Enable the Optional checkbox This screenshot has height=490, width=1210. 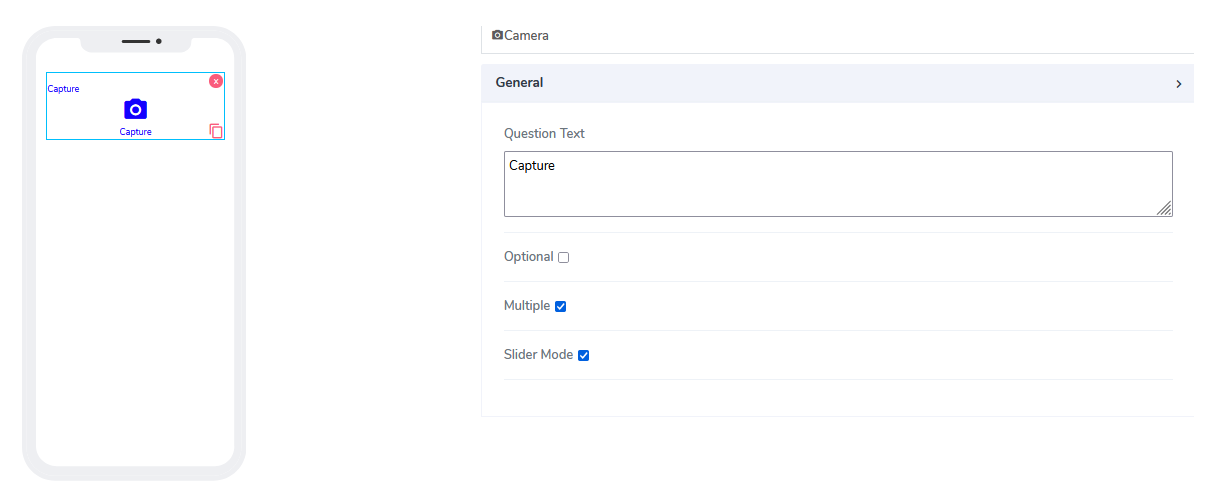[564, 258]
